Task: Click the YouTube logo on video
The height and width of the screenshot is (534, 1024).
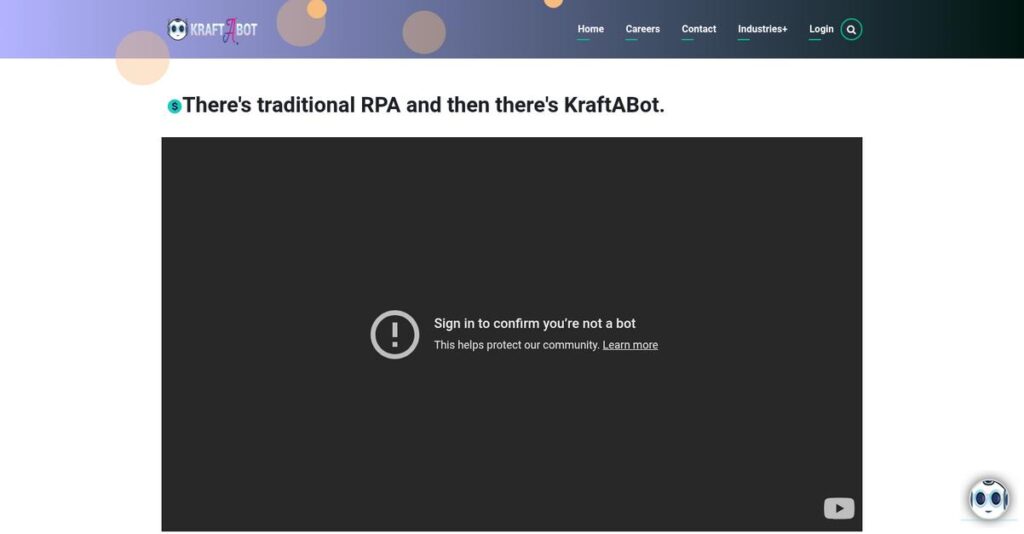Action: (839, 508)
